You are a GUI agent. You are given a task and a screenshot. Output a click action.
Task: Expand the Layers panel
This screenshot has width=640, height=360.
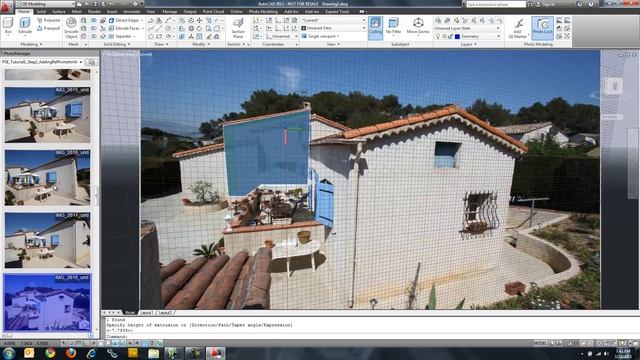tap(468, 44)
